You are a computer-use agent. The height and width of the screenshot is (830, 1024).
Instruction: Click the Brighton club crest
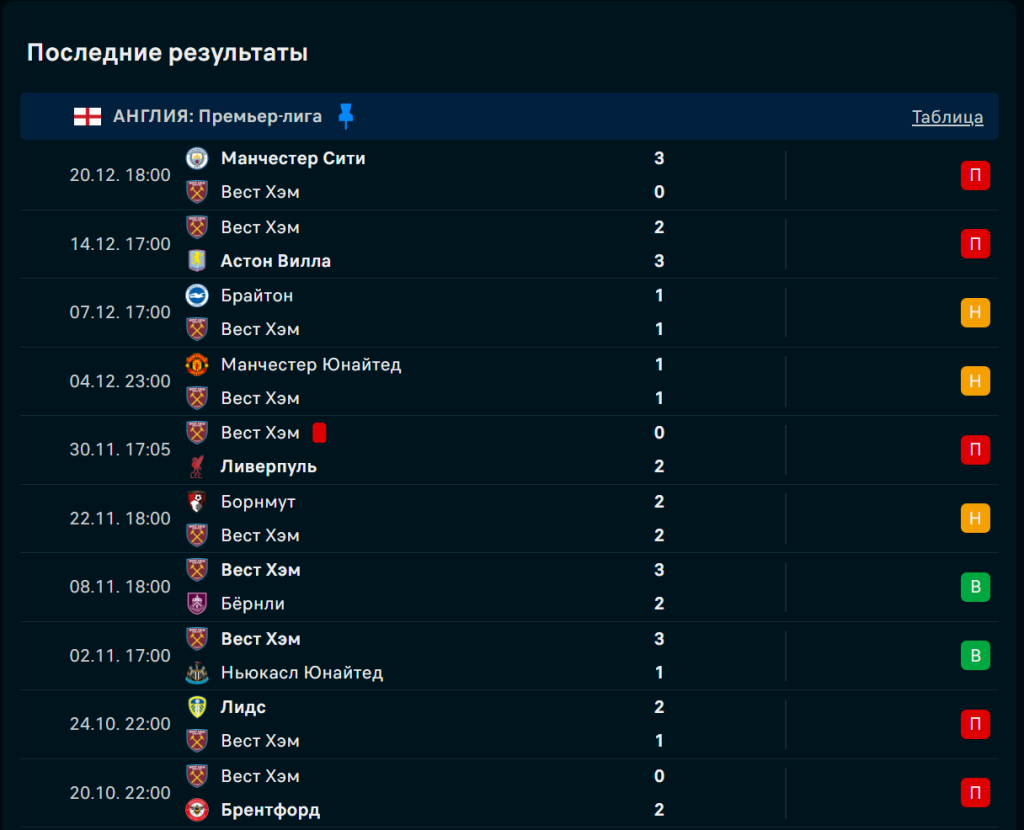pyautogui.click(x=197, y=295)
